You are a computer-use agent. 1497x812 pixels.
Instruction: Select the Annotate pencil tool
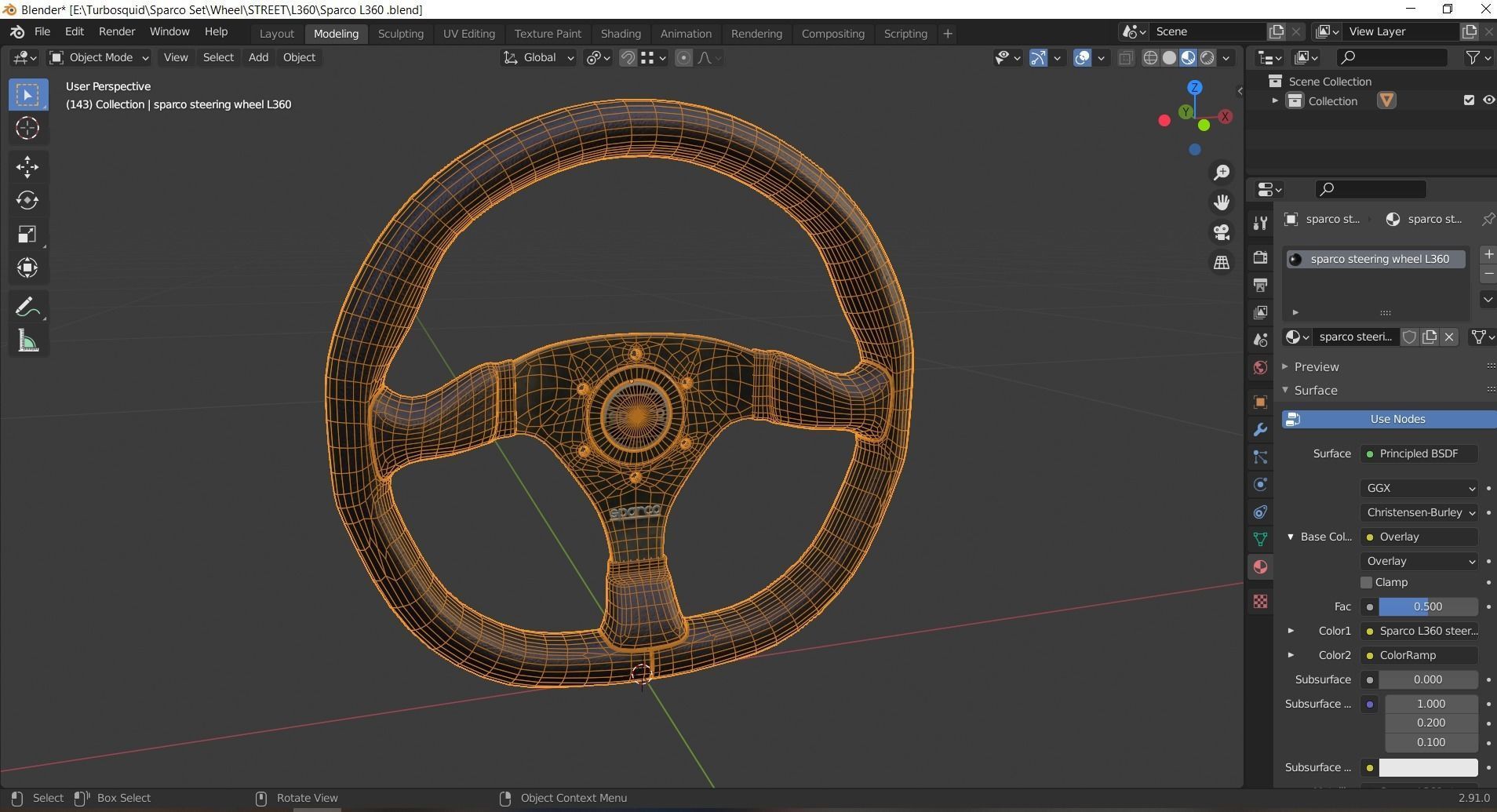(x=27, y=307)
